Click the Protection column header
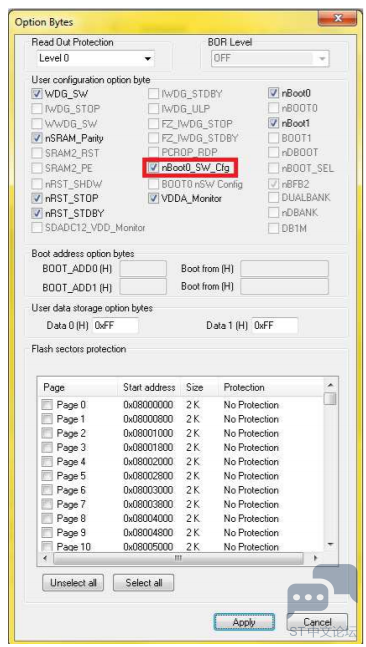This screenshot has width=366, height=647. [270, 387]
